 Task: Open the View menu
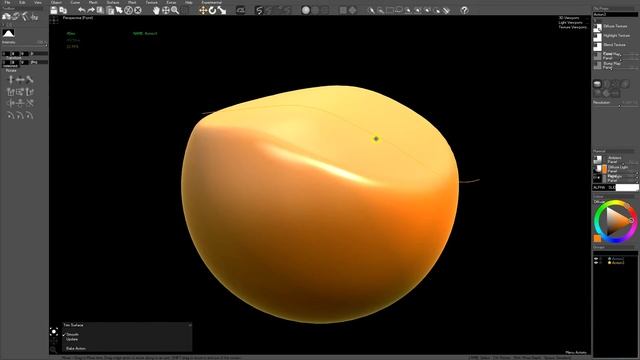click(x=38, y=2)
